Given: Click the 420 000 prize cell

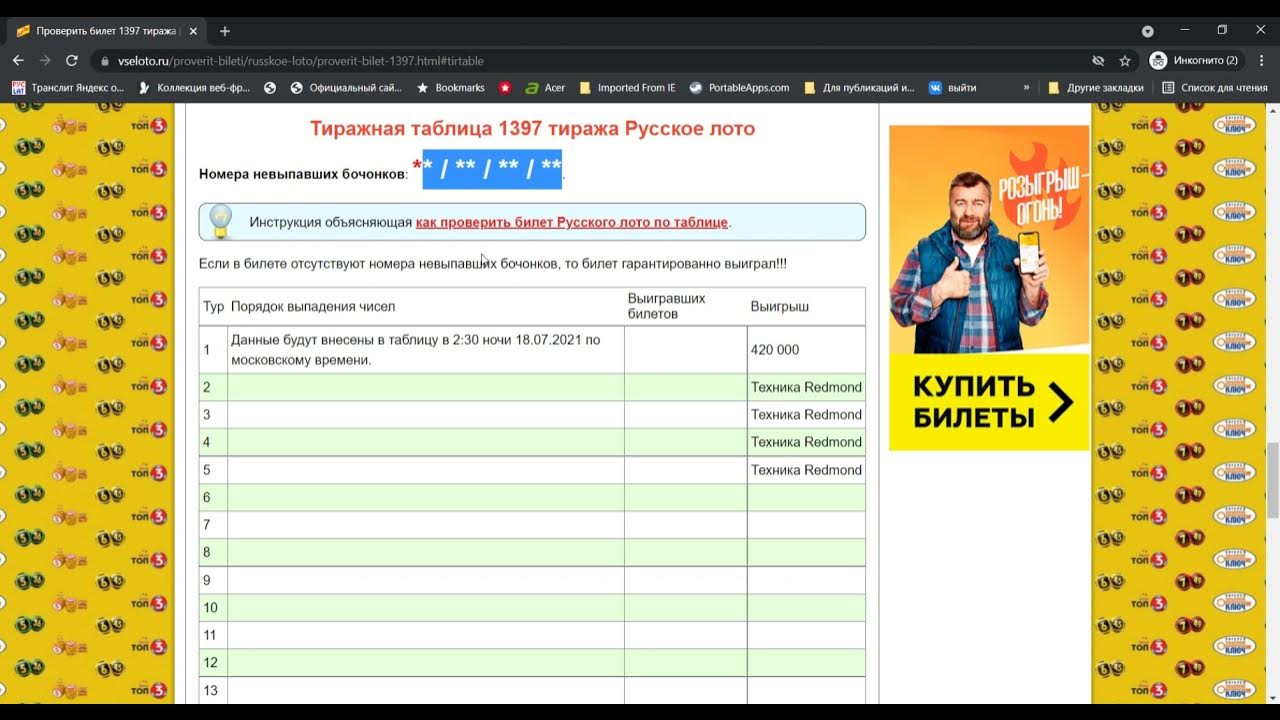Looking at the screenshot, I should coord(806,350).
